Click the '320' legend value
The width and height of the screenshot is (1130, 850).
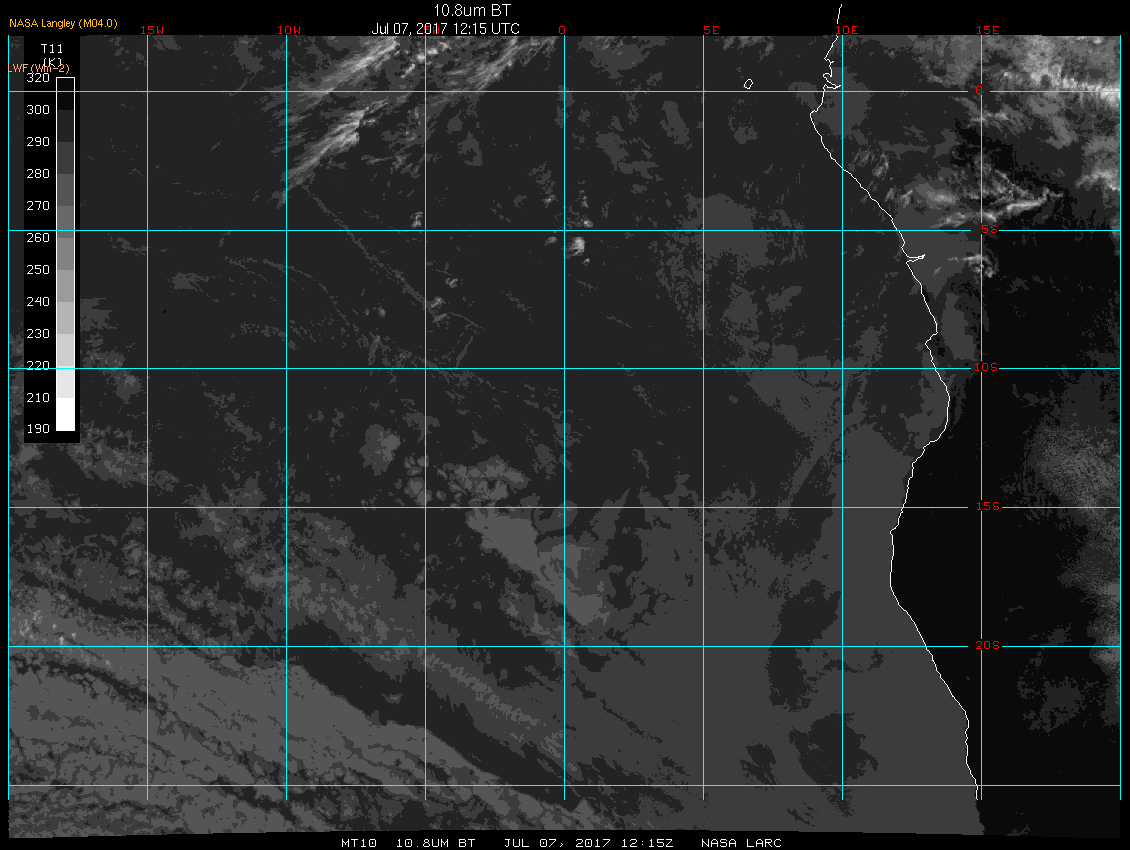38,78
